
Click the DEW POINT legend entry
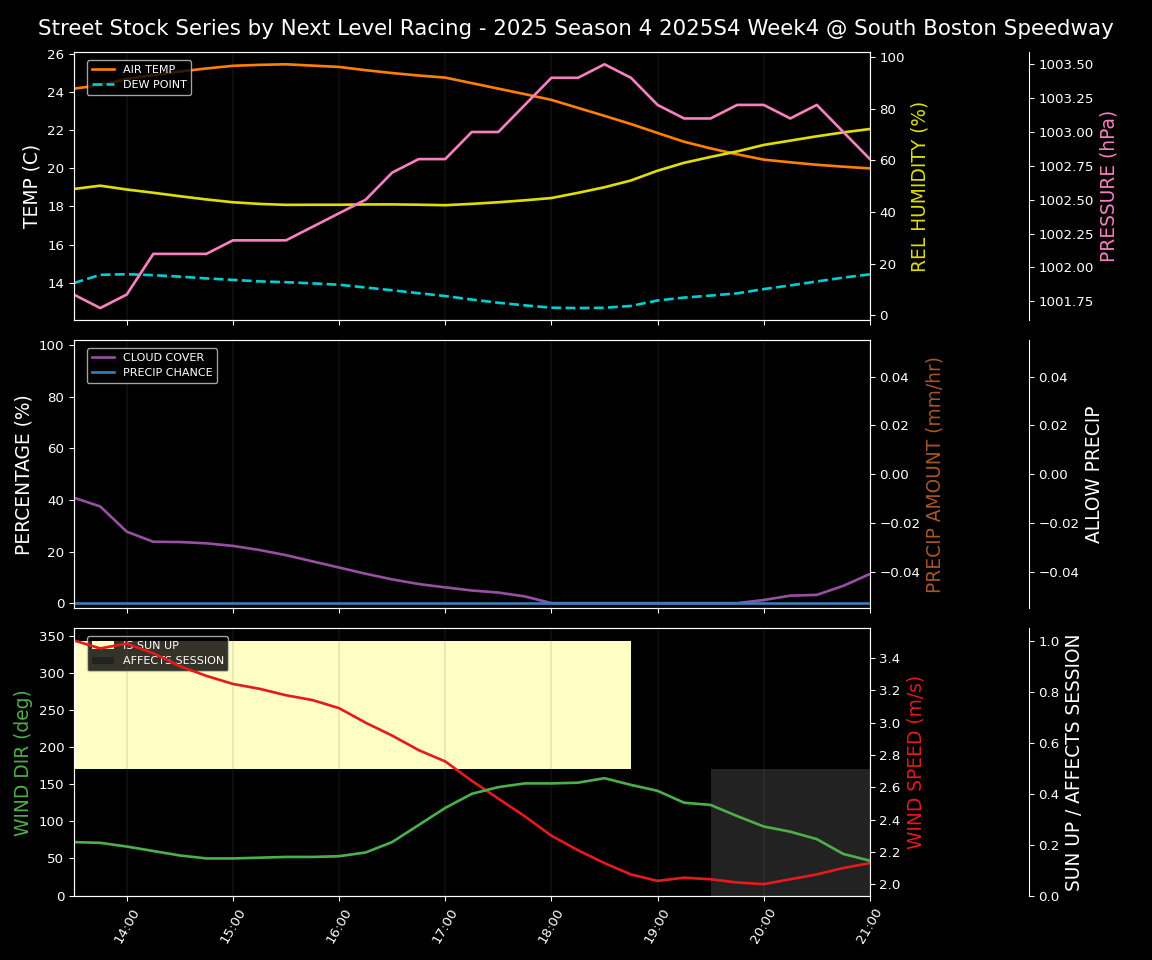point(156,85)
